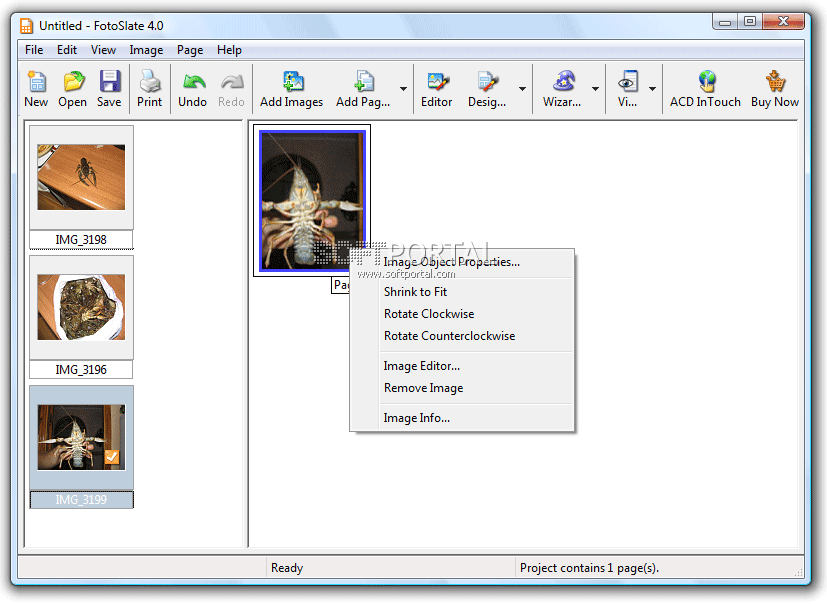Maximize the FotoSlate window

pyautogui.click(x=750, y=22)
